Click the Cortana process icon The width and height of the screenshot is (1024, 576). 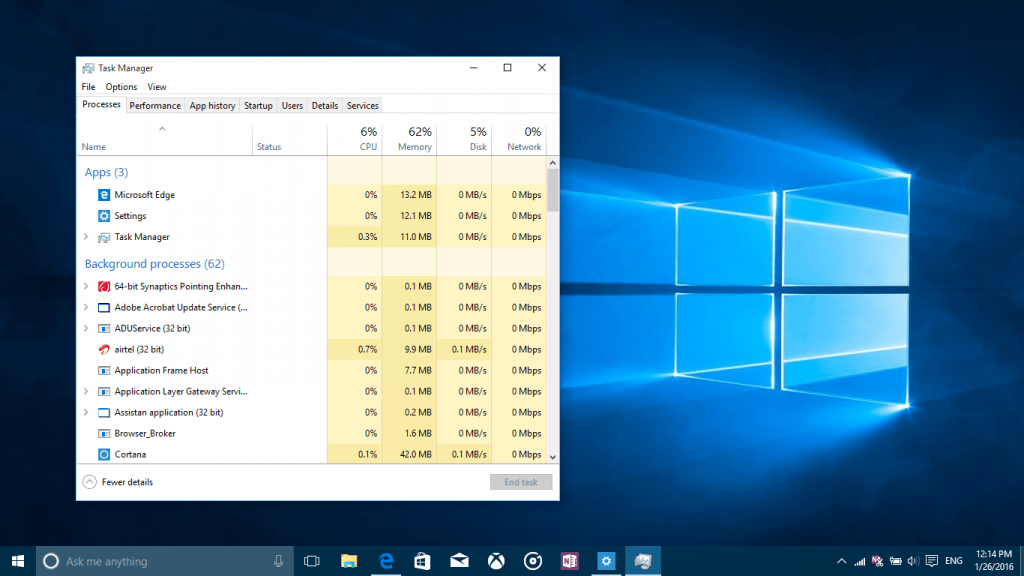(104, 455)
